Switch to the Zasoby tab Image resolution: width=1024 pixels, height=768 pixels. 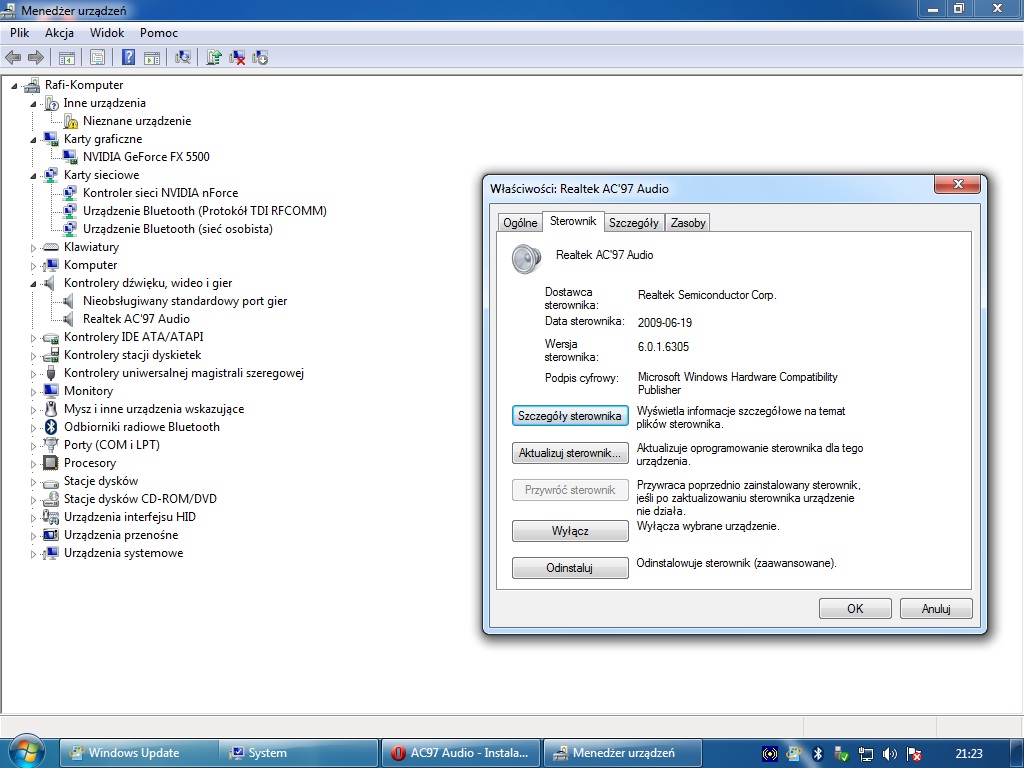[x=688, y=223]
